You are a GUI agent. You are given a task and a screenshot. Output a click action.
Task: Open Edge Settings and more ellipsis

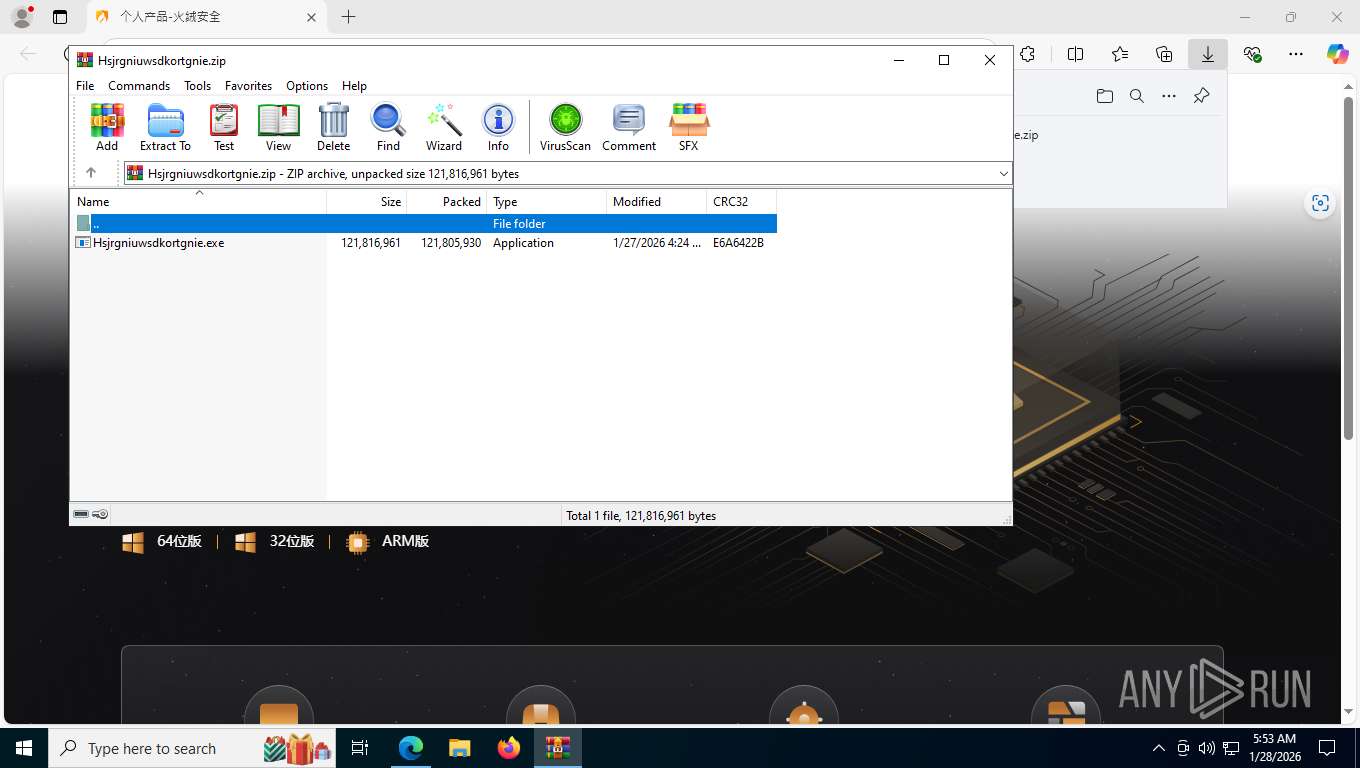coord(1296,54)
